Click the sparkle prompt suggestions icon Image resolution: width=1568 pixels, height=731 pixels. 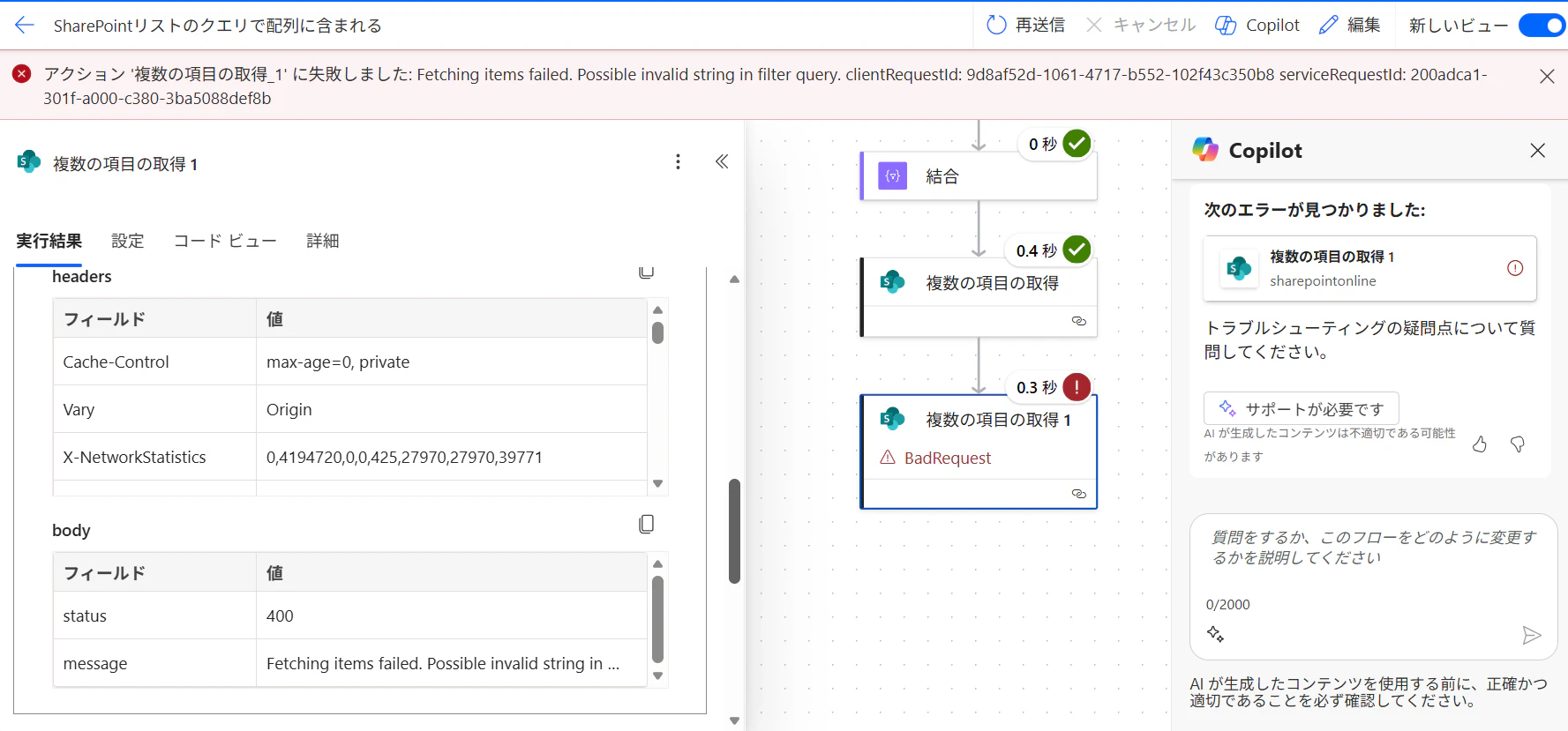point(1215,634)
